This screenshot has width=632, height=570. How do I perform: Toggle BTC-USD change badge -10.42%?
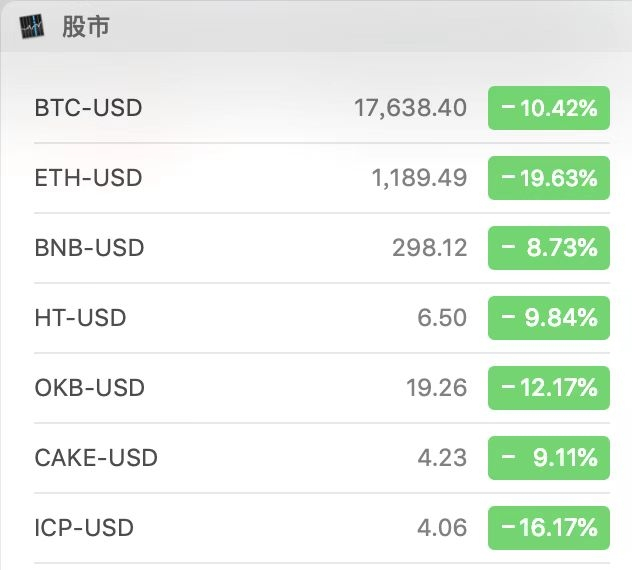[548, 108]
